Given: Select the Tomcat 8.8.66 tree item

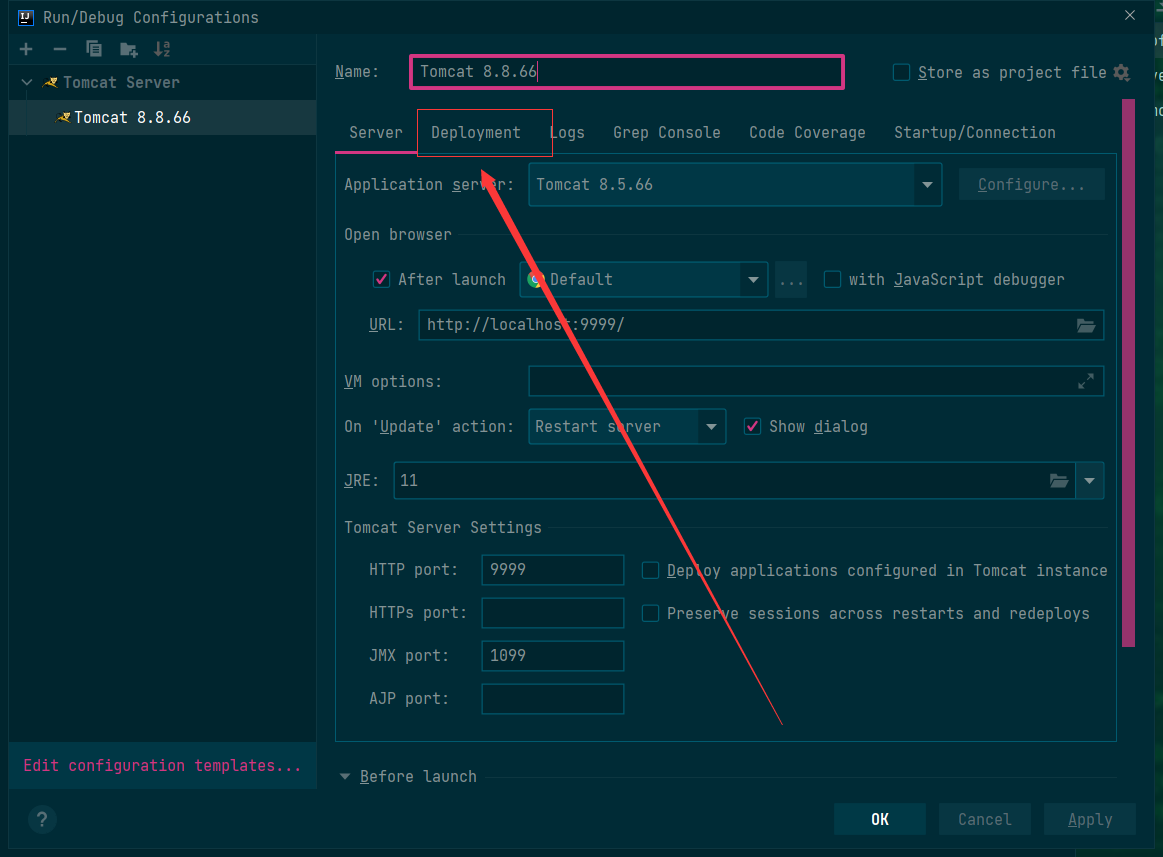Looking at the screenshot, I should (162, 117).
